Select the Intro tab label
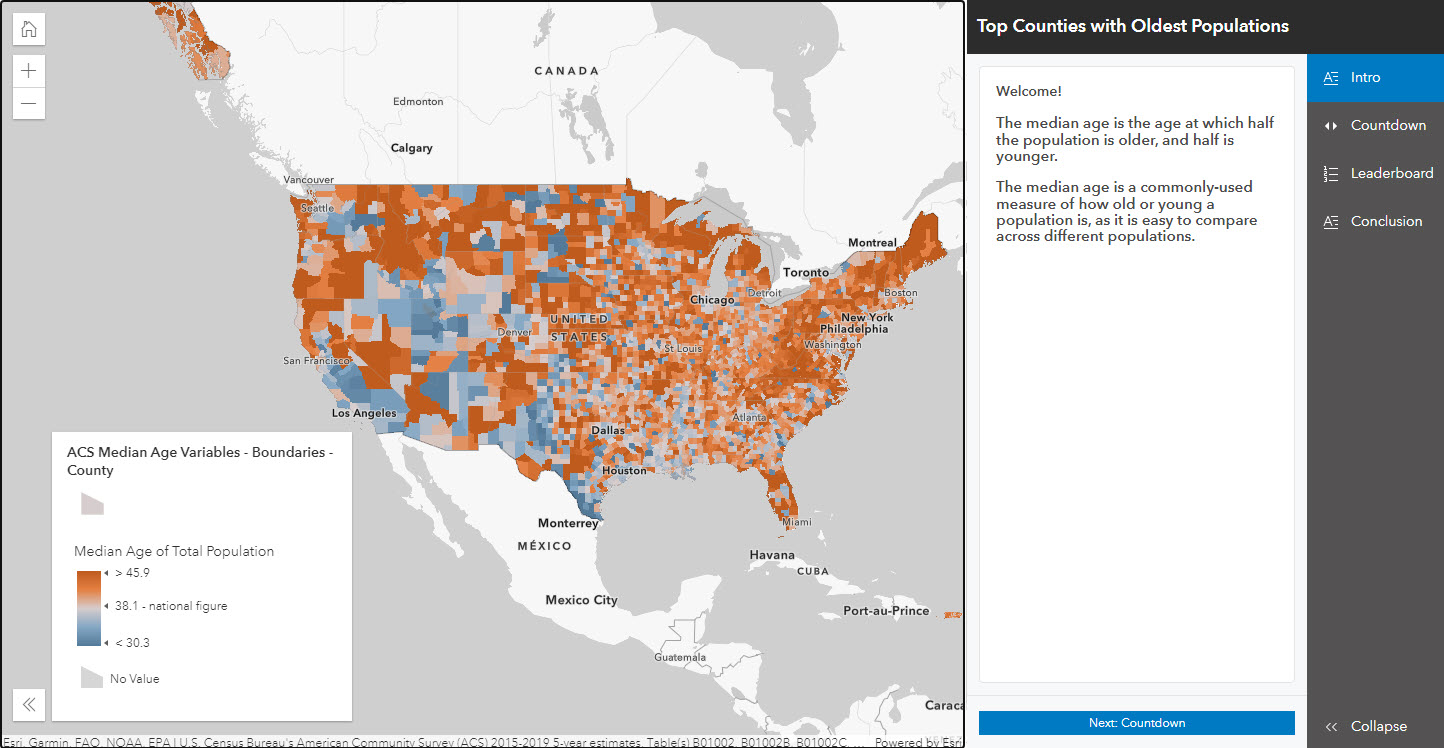Viewport: 1444px width, 748px height. (x=1365, y=78)
